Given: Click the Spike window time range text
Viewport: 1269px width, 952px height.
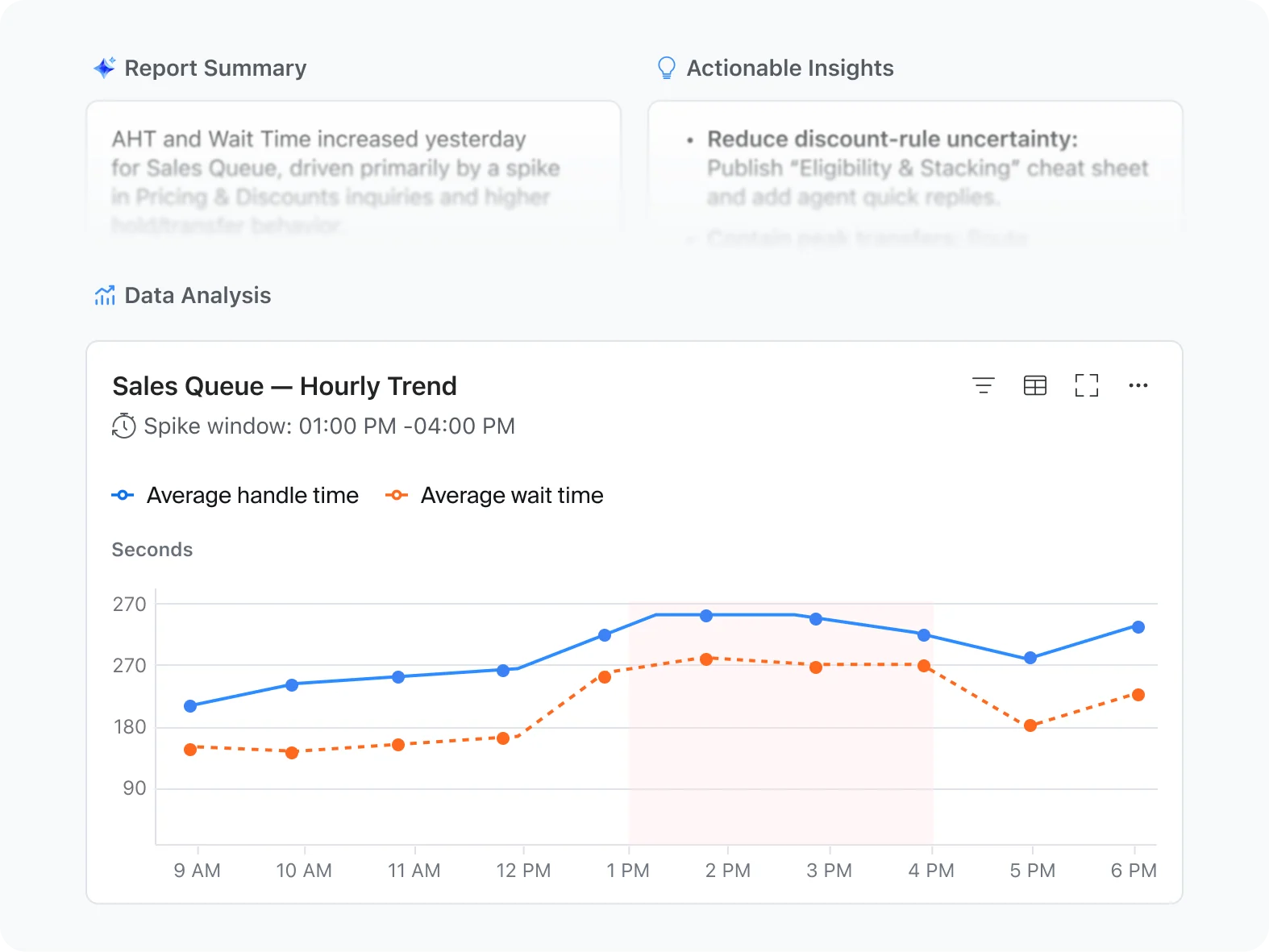Looking at the screenshot, I should [329, 426].
